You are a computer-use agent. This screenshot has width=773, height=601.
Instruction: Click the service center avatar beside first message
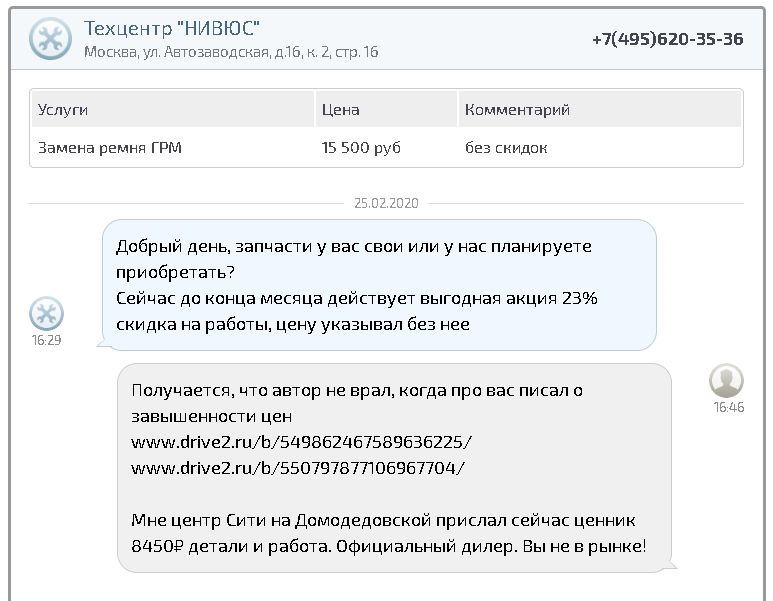(x=46, y=314)
